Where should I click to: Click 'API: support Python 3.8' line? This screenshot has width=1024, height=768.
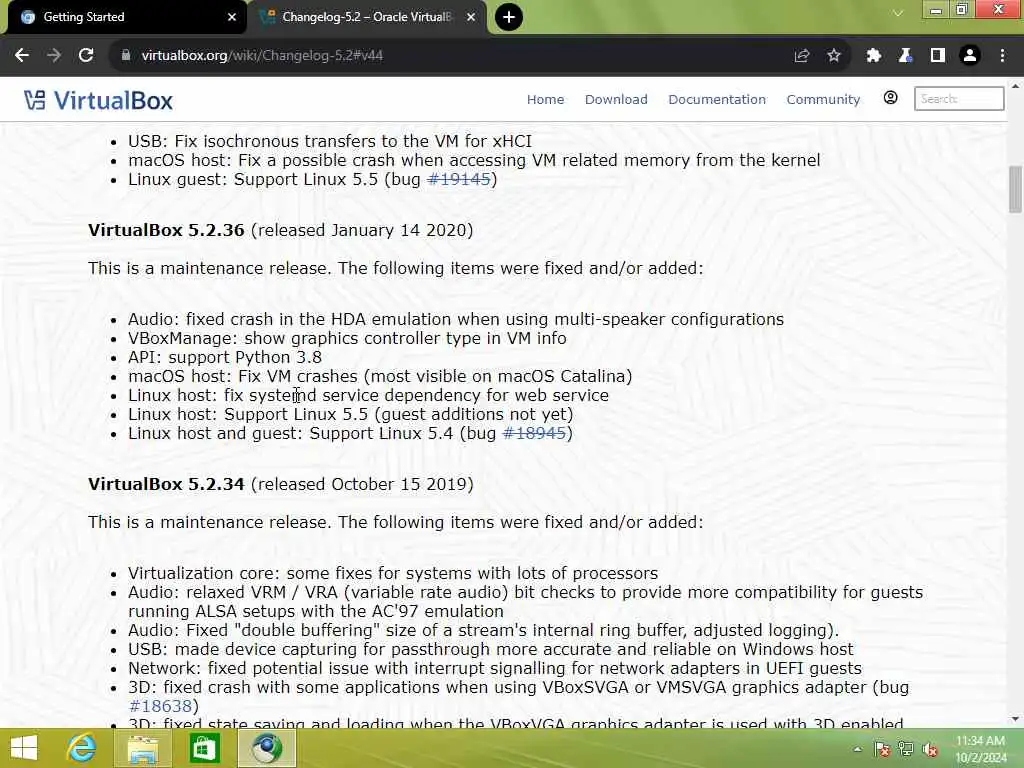225,358
